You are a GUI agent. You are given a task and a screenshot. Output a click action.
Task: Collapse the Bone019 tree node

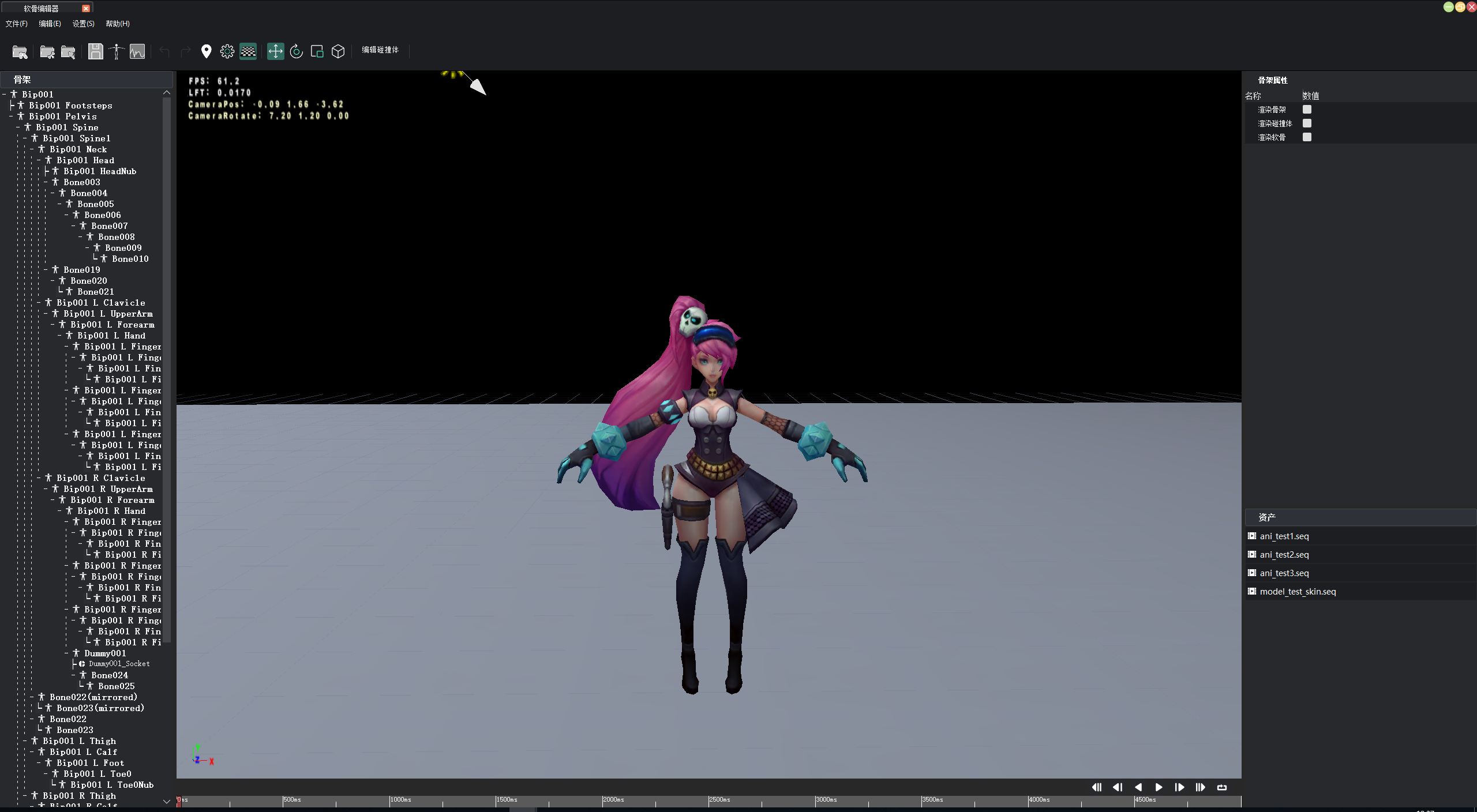(x=46, y=270)
